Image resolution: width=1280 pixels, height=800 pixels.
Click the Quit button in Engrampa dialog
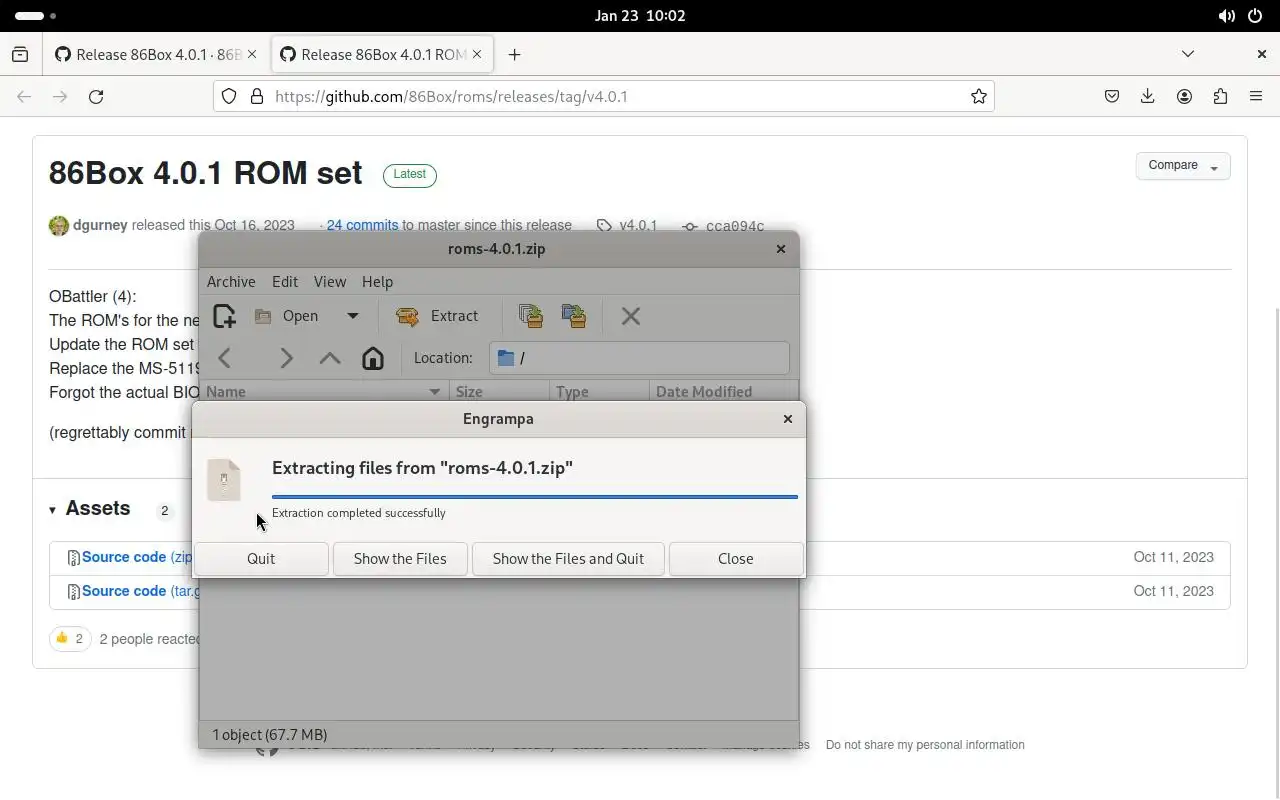(261, 559)
